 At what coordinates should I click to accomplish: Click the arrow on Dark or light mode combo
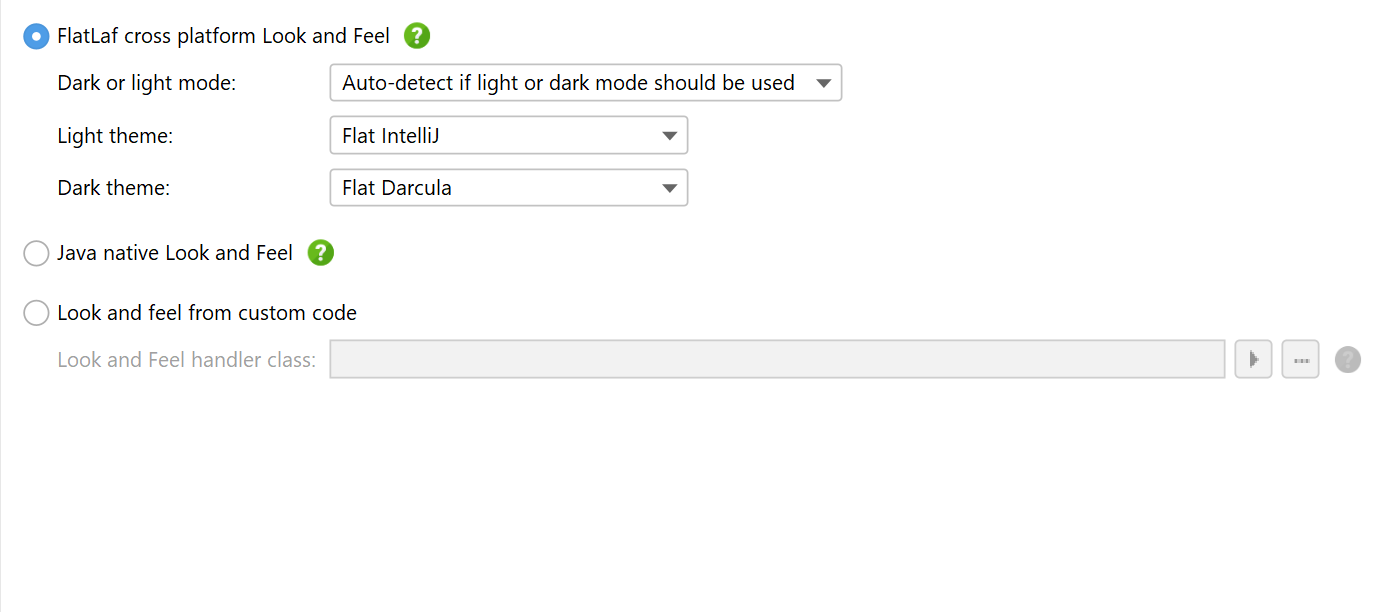click(824, 83)
